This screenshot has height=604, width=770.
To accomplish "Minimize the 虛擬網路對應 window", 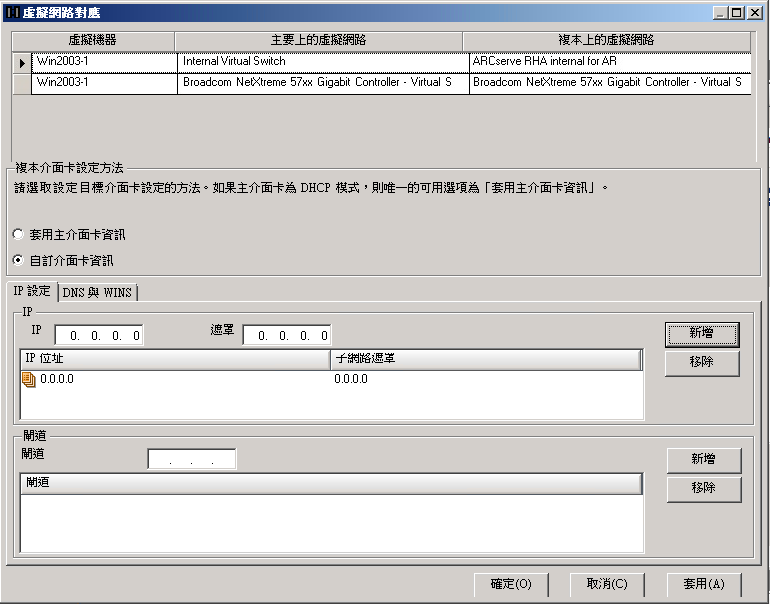I will point(720,13).
